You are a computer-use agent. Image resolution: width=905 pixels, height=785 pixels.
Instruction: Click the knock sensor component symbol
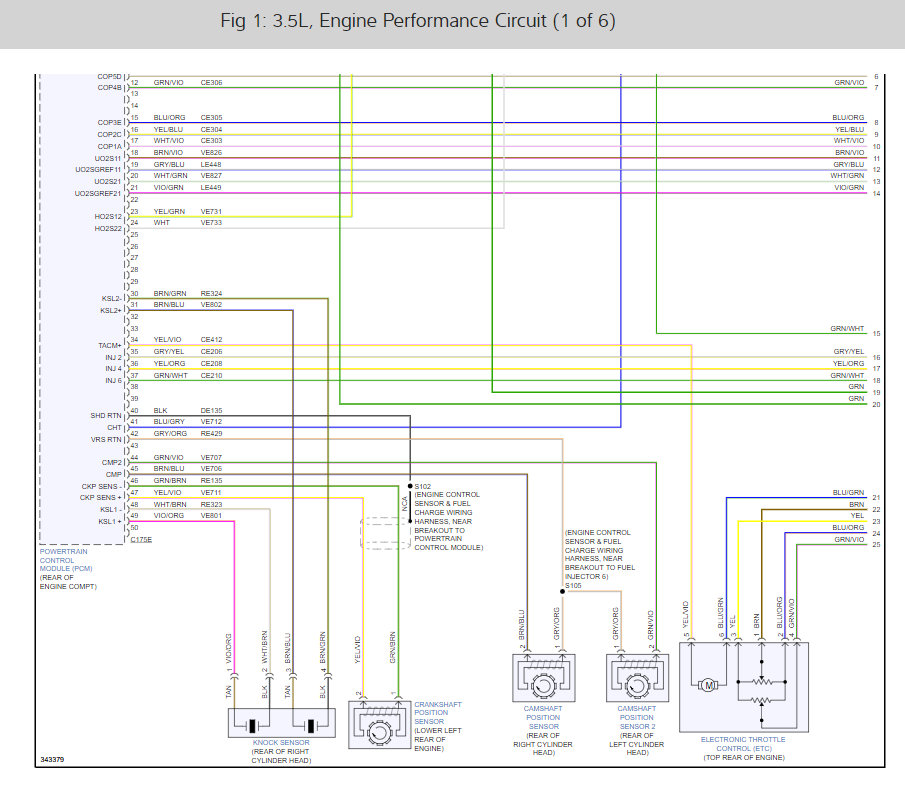pos(282,723)
